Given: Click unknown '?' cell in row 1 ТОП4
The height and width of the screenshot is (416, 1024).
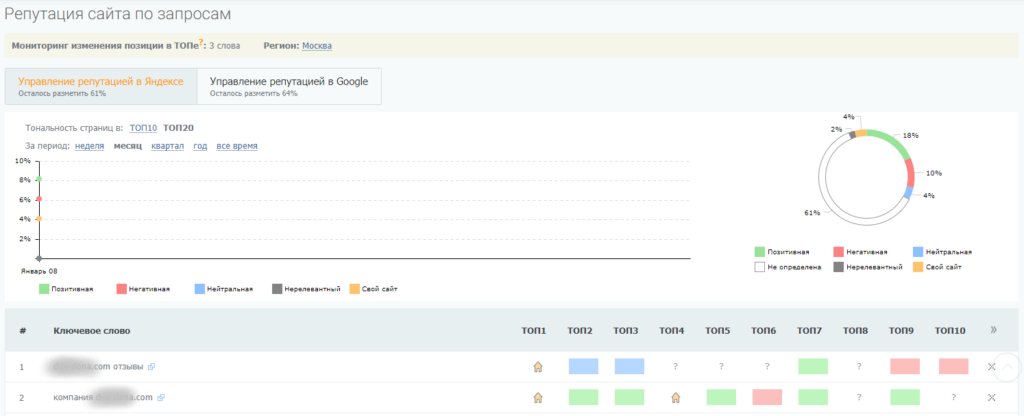Looking at the screenshot, I should 675,367.
